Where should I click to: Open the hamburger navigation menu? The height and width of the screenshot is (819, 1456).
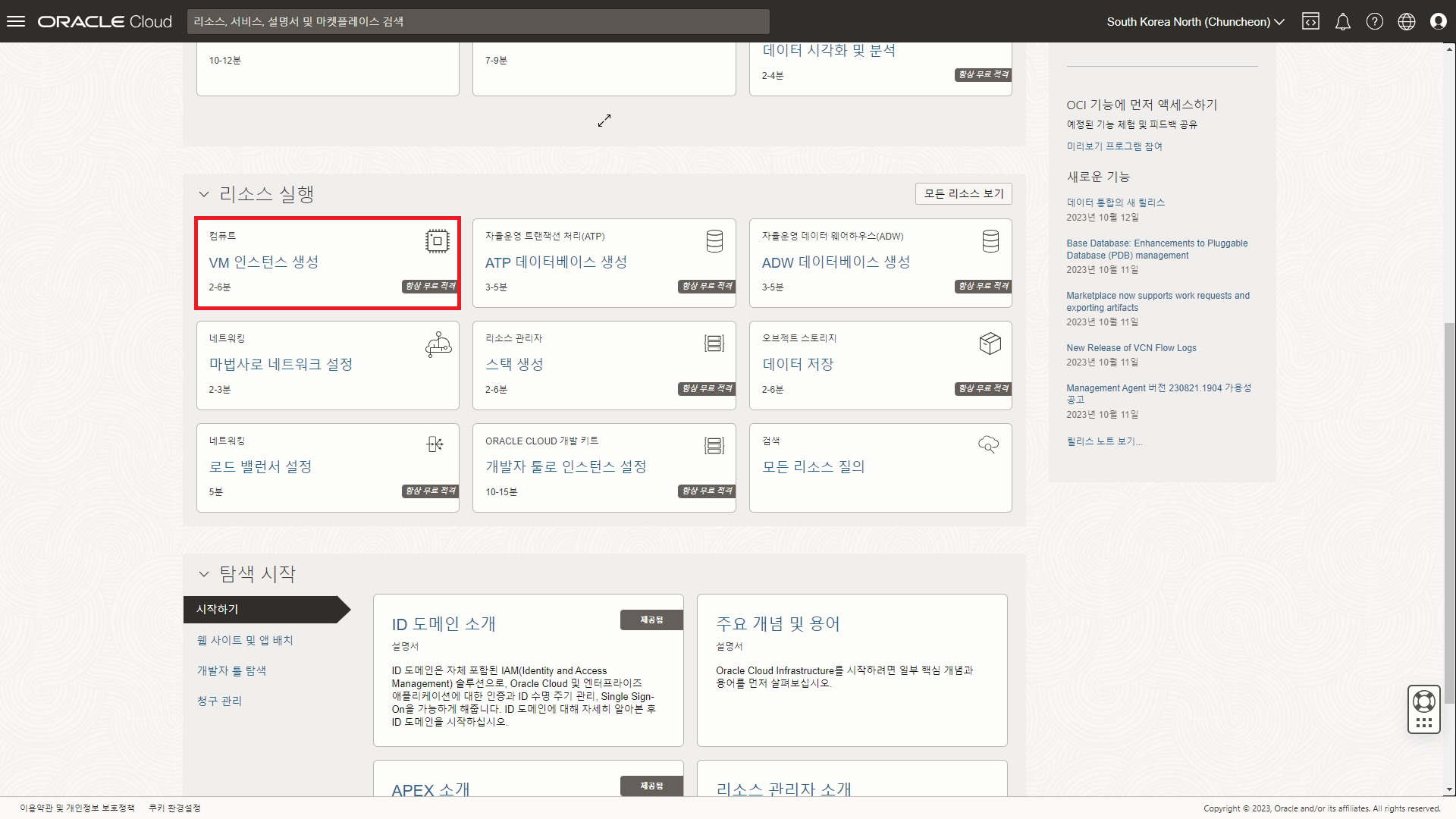click(x=16, y=21)
